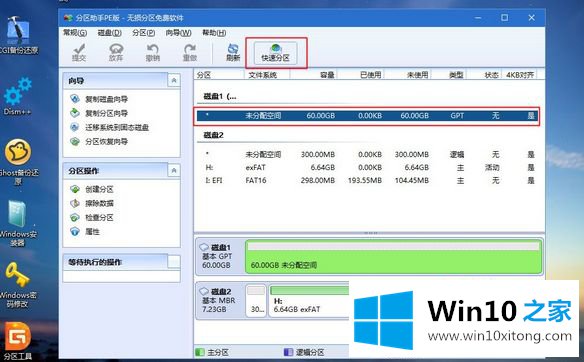Click the 磁盘1 group header in list
Screen dimensions: 584x362
tap(220, 96)
